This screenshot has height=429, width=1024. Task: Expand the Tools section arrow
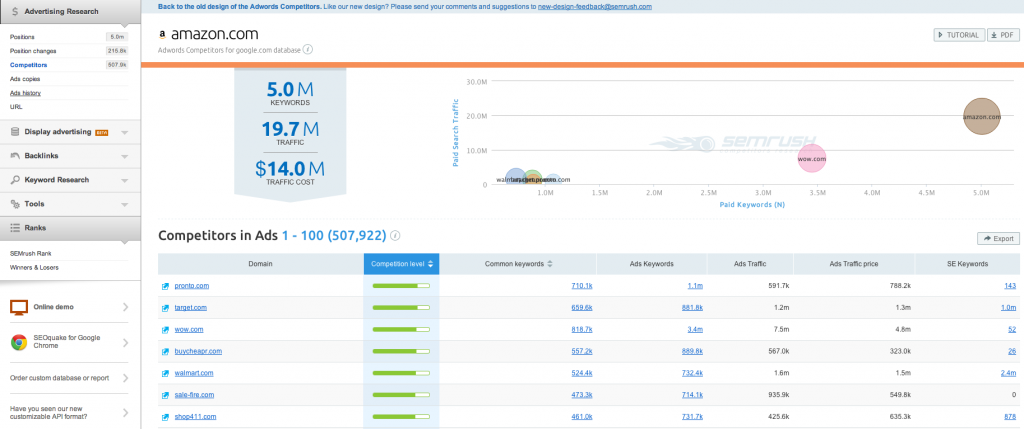(x=125, y=205)
